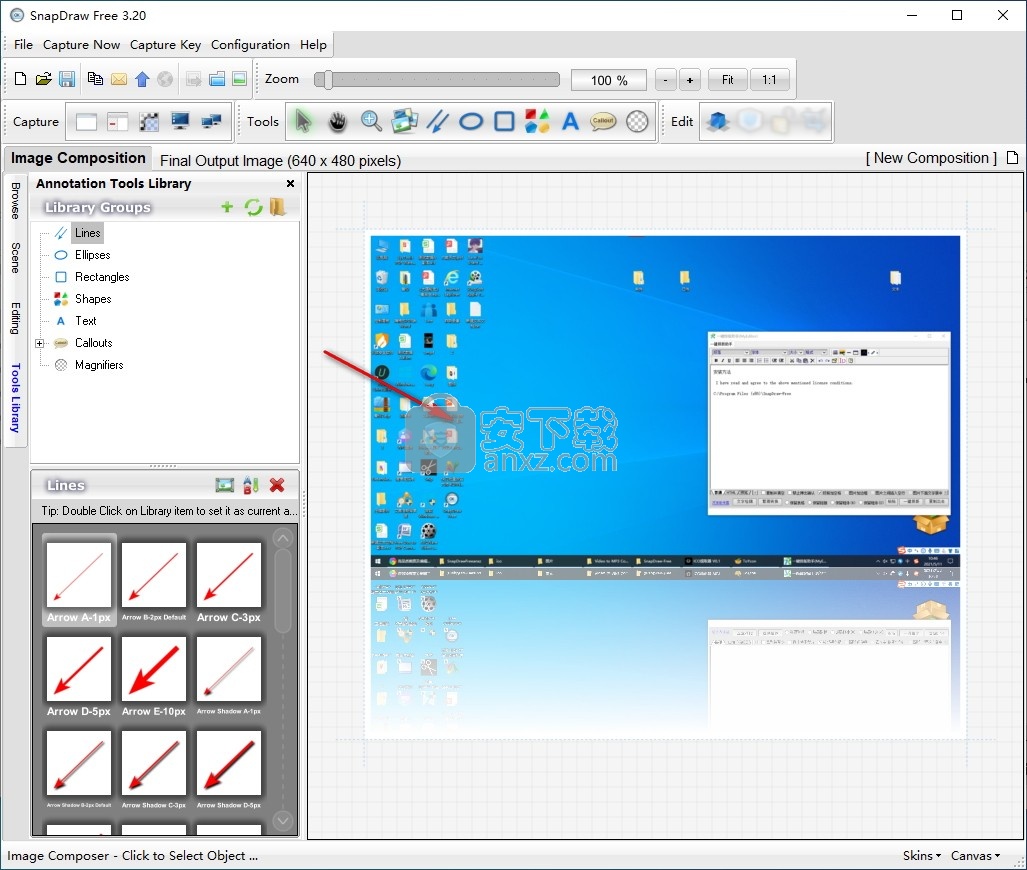
Task: Select the text A tool
Action: coord(570,121)
